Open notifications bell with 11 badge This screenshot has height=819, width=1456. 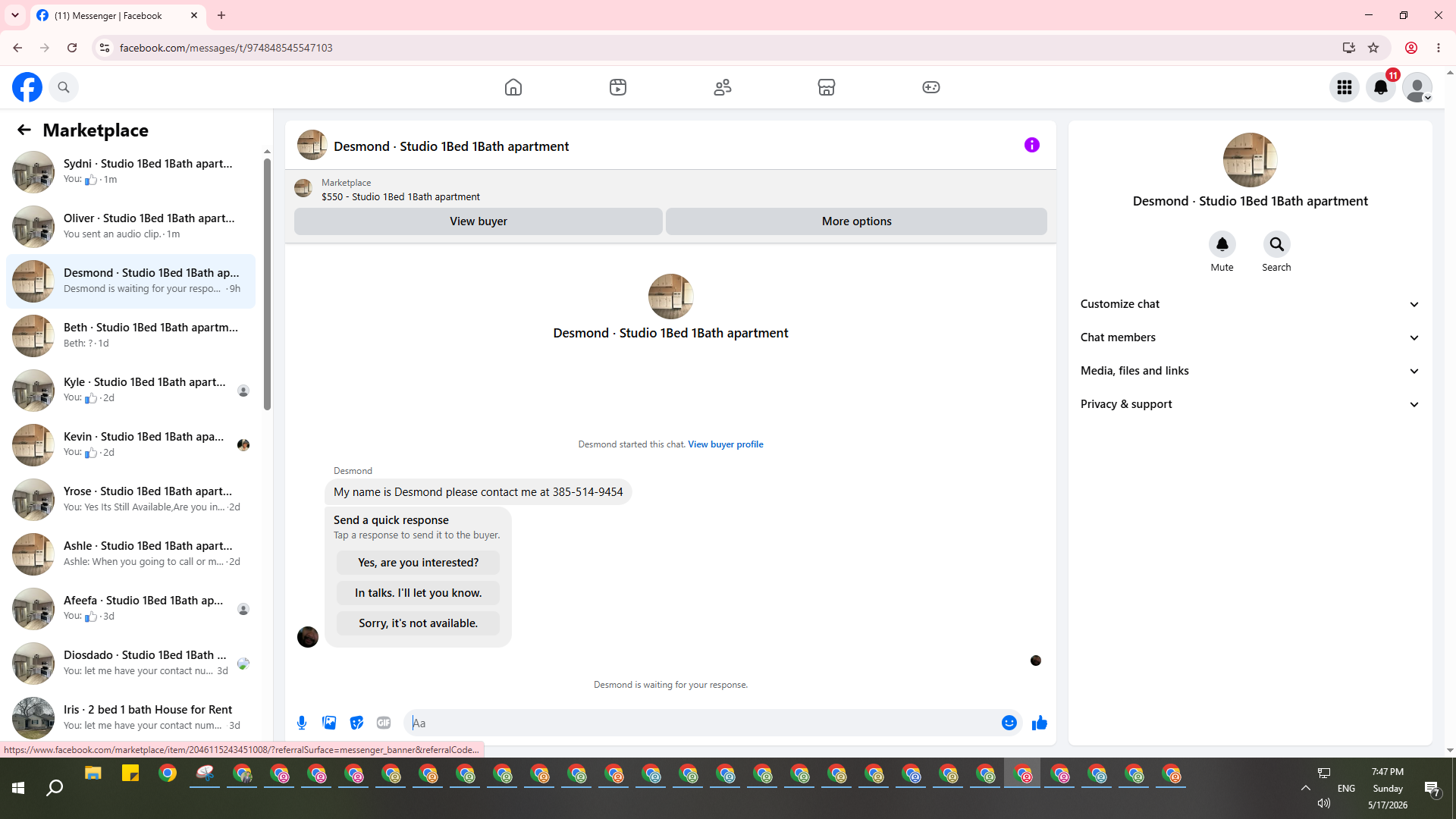click(x=1381, y=87)
